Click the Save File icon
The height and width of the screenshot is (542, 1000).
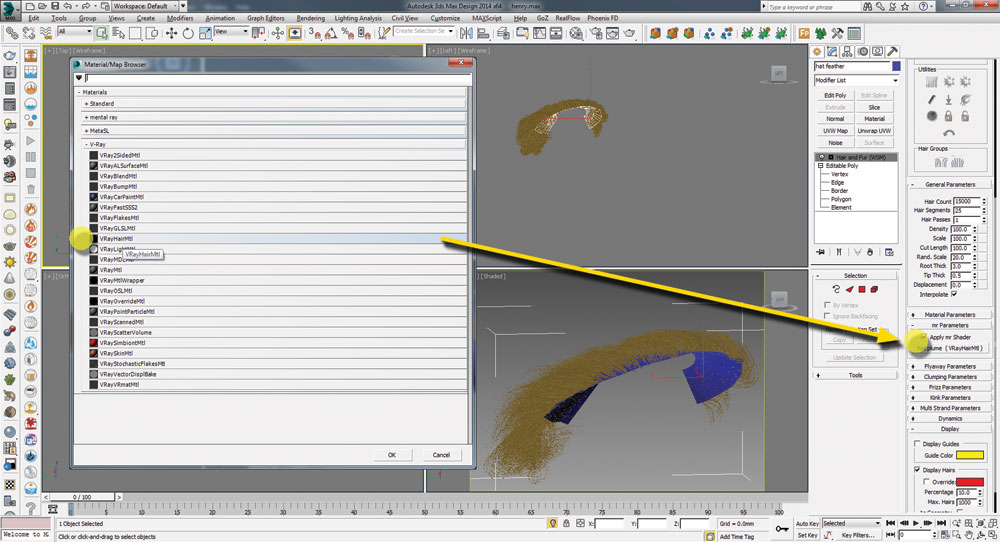(55, 6)
